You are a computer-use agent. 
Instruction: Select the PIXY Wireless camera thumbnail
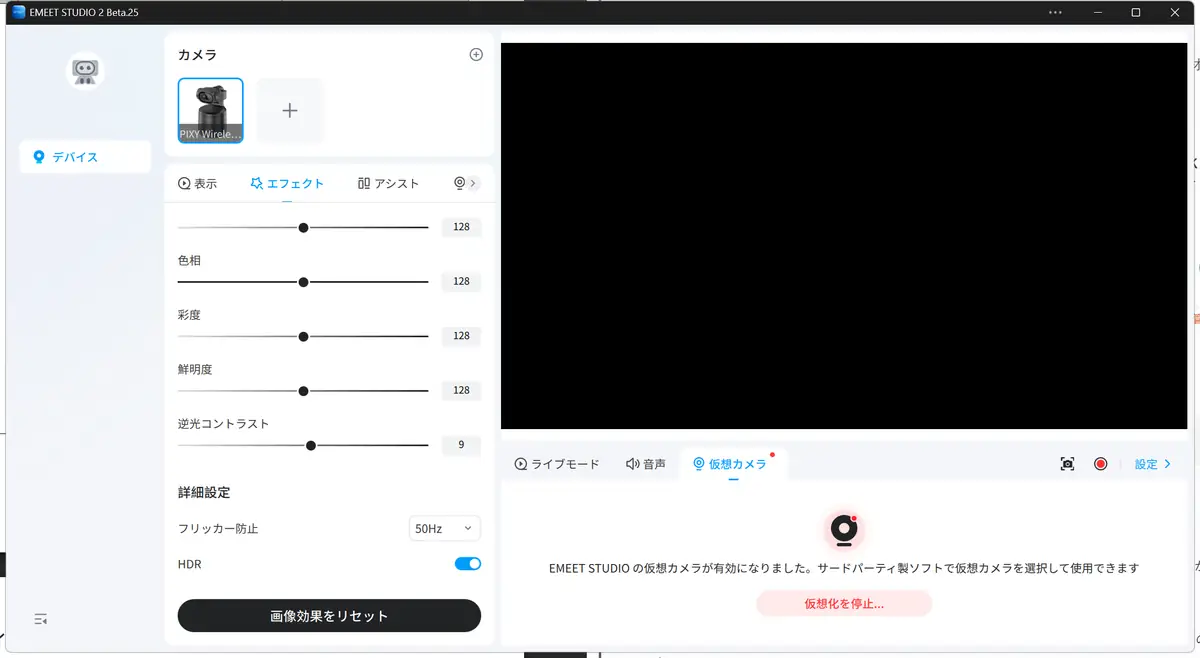point(210,110)
